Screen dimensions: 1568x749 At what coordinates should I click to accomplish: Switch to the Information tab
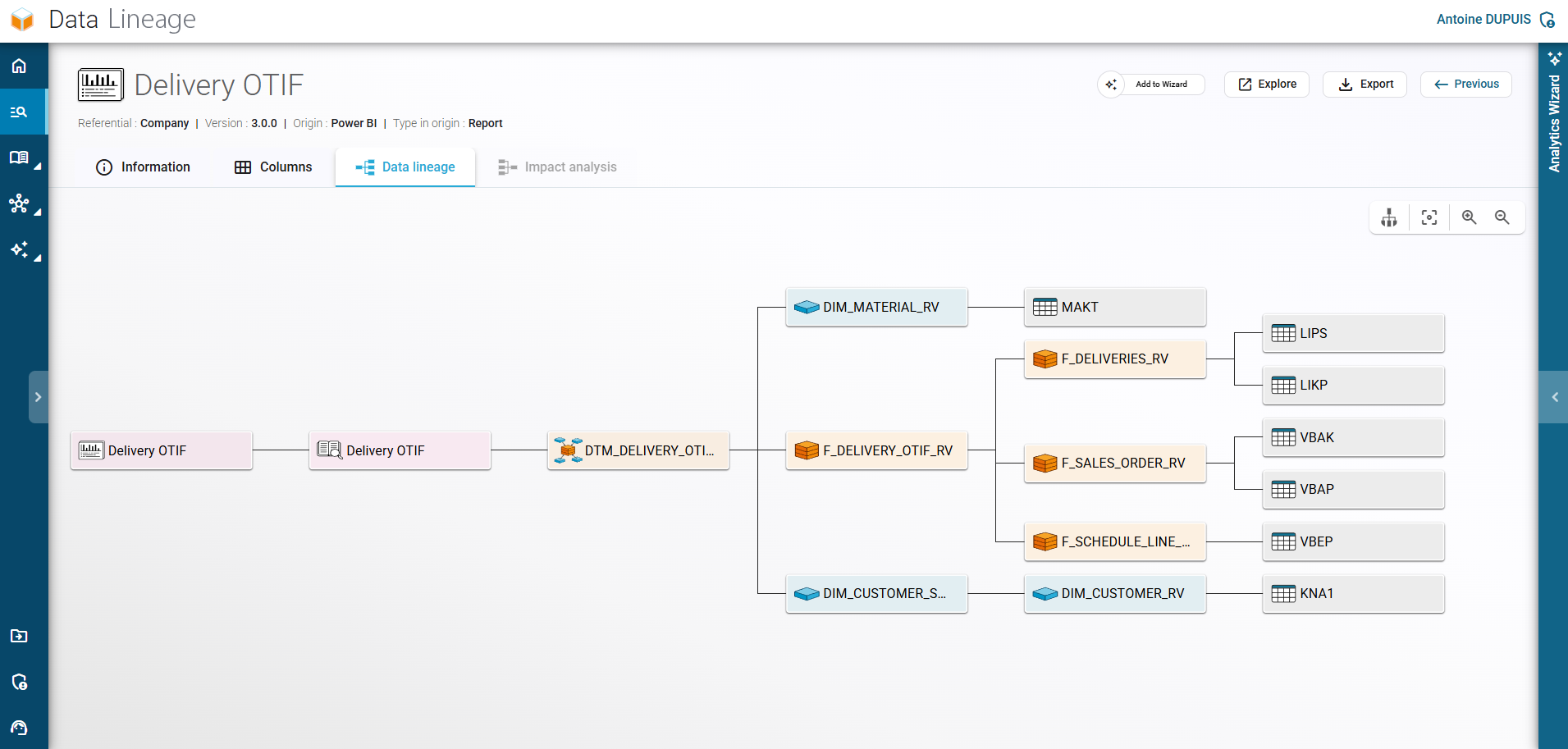pyautogui.click(x=143, y=167)
